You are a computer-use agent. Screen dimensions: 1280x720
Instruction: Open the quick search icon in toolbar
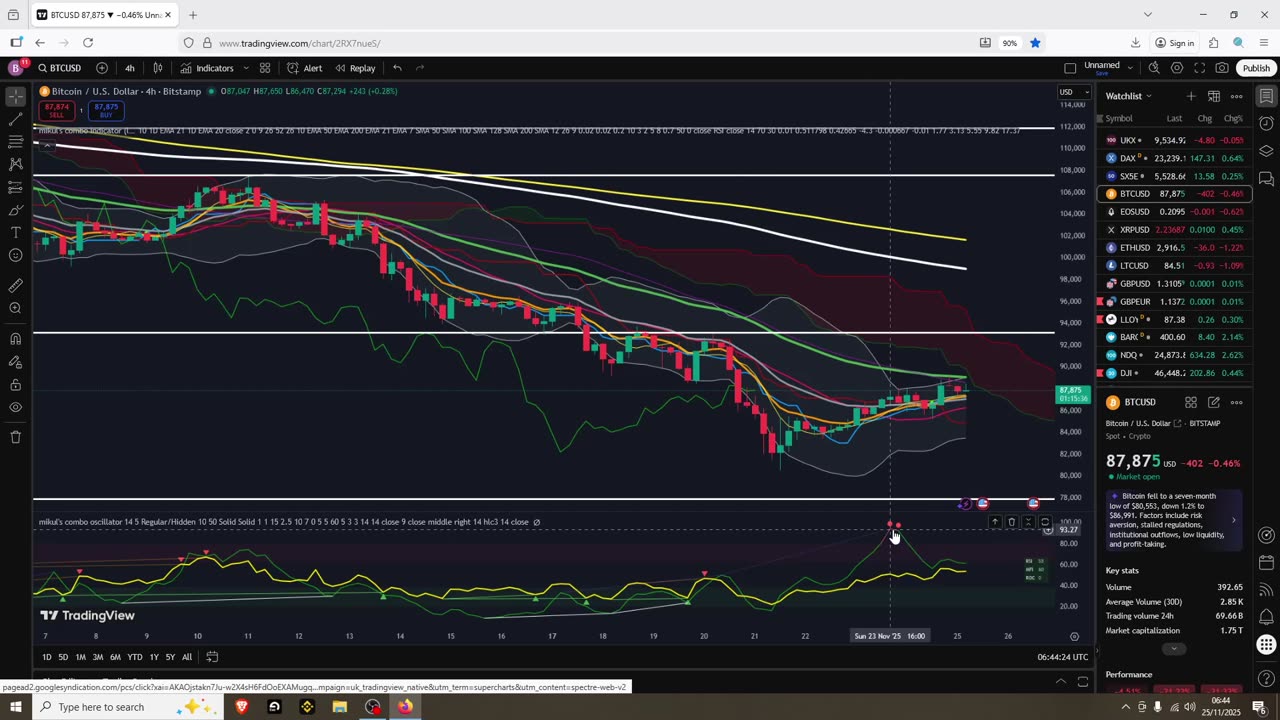click(1154, 68)
